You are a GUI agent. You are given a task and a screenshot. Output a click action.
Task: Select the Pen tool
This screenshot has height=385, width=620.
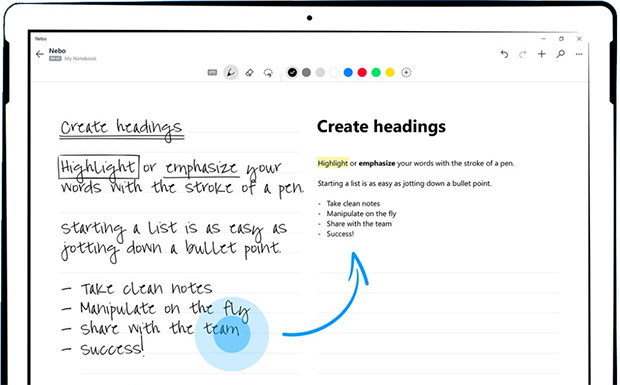click(x=231, y=72)
